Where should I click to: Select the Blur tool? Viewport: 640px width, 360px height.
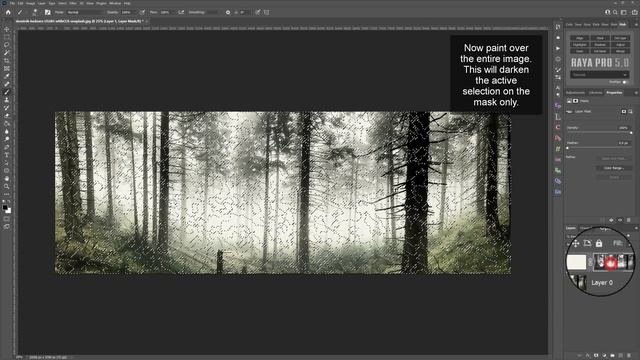click(x=7, y=131)
